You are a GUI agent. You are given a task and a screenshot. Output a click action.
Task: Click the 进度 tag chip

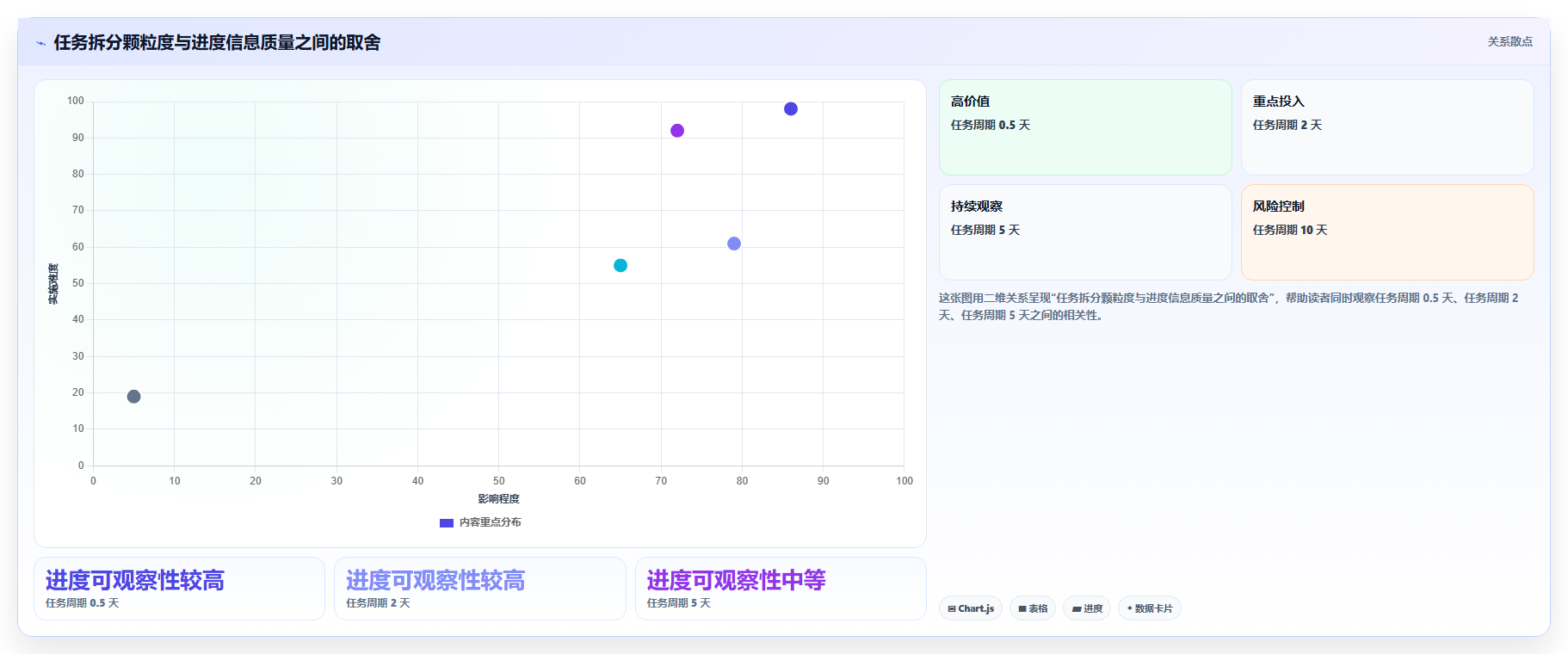[x=1087, y=608]
